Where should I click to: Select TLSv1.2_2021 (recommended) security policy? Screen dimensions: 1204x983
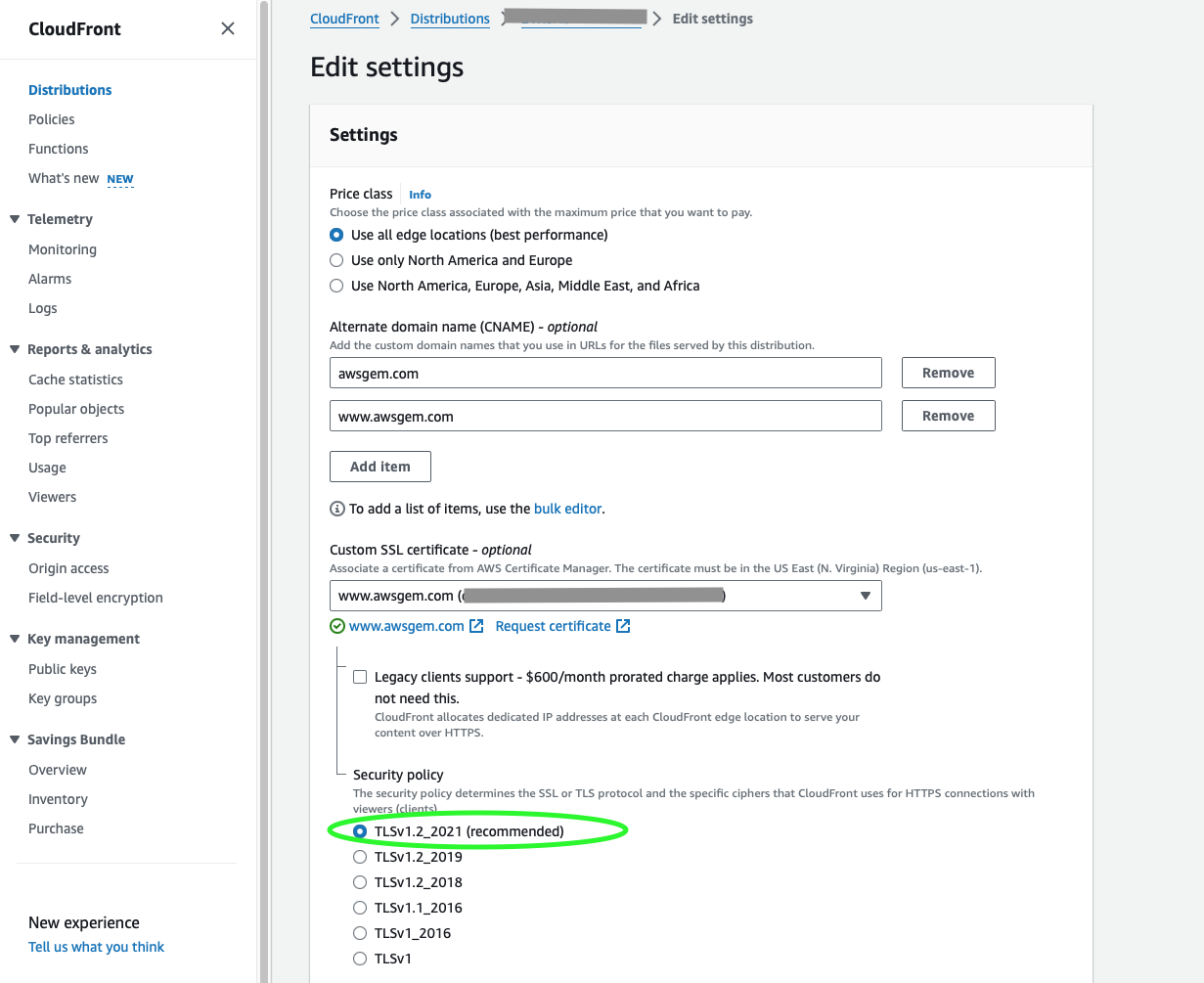click(x=360, y=831)
